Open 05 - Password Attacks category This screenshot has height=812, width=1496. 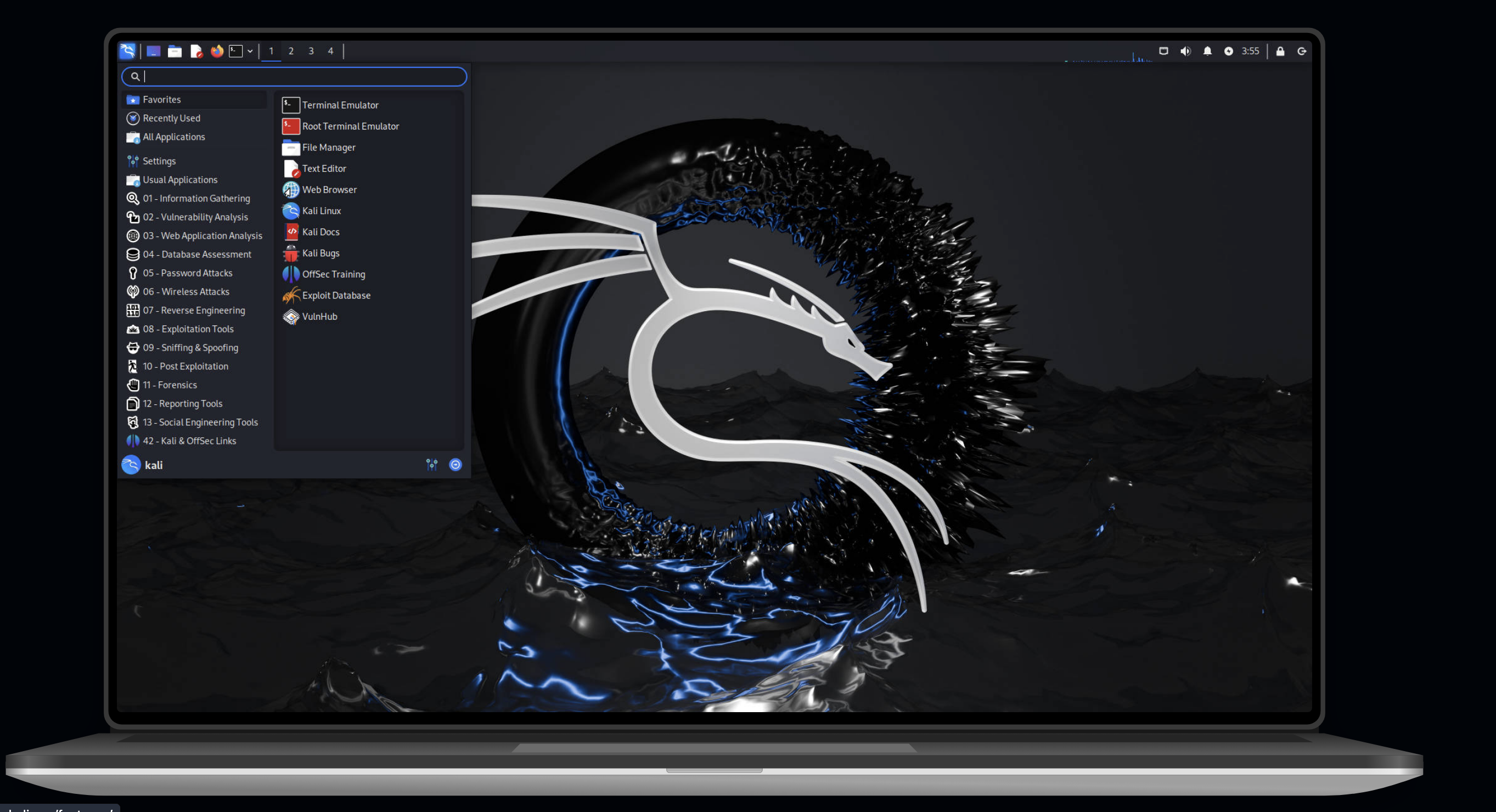195,273
